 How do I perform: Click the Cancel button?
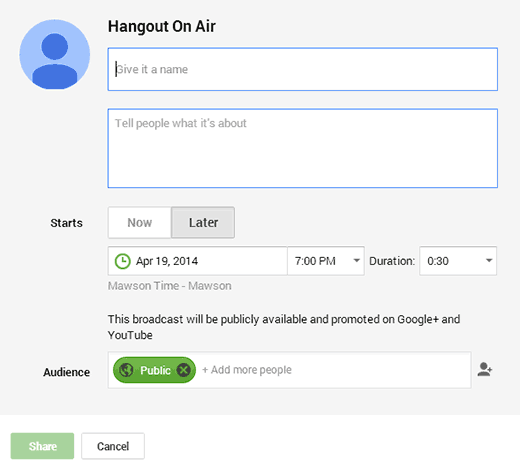click(x=113, y=446)
